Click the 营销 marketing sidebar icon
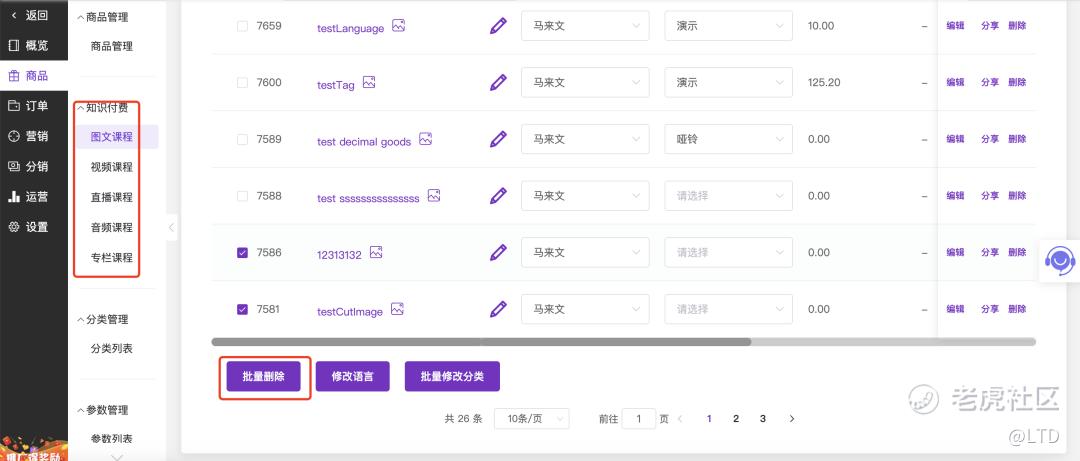Screen dimensions: 1080x461 tap(14, 136)
